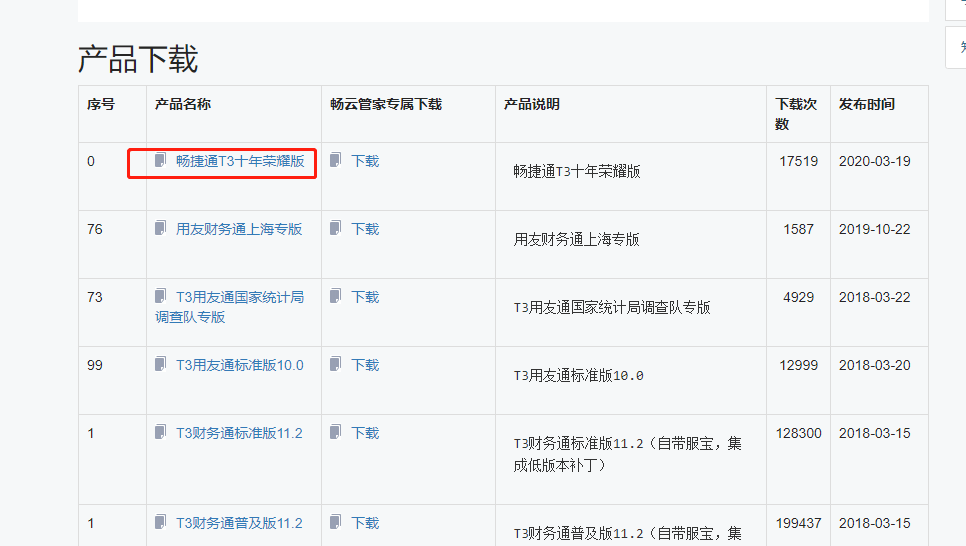Open the 用友财务通上海专版 product link
This screenshot has height=546, width=966.
tap(239, 229)
